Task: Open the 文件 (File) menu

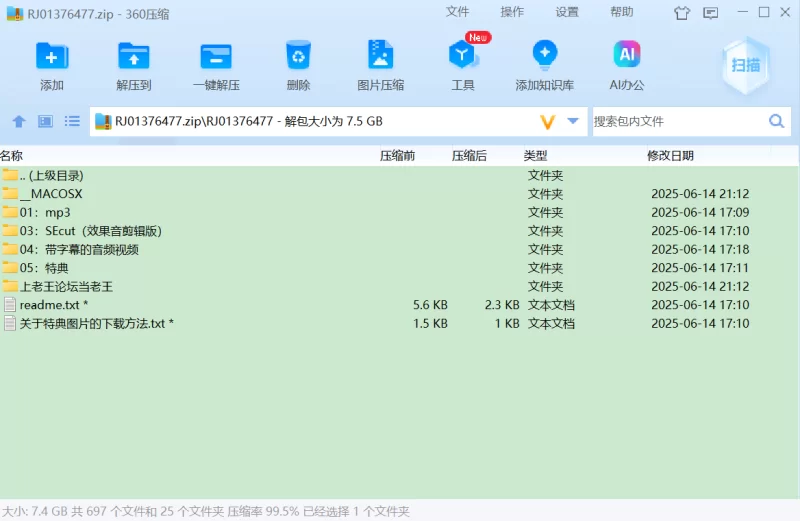Action: (x=457, y=12)
